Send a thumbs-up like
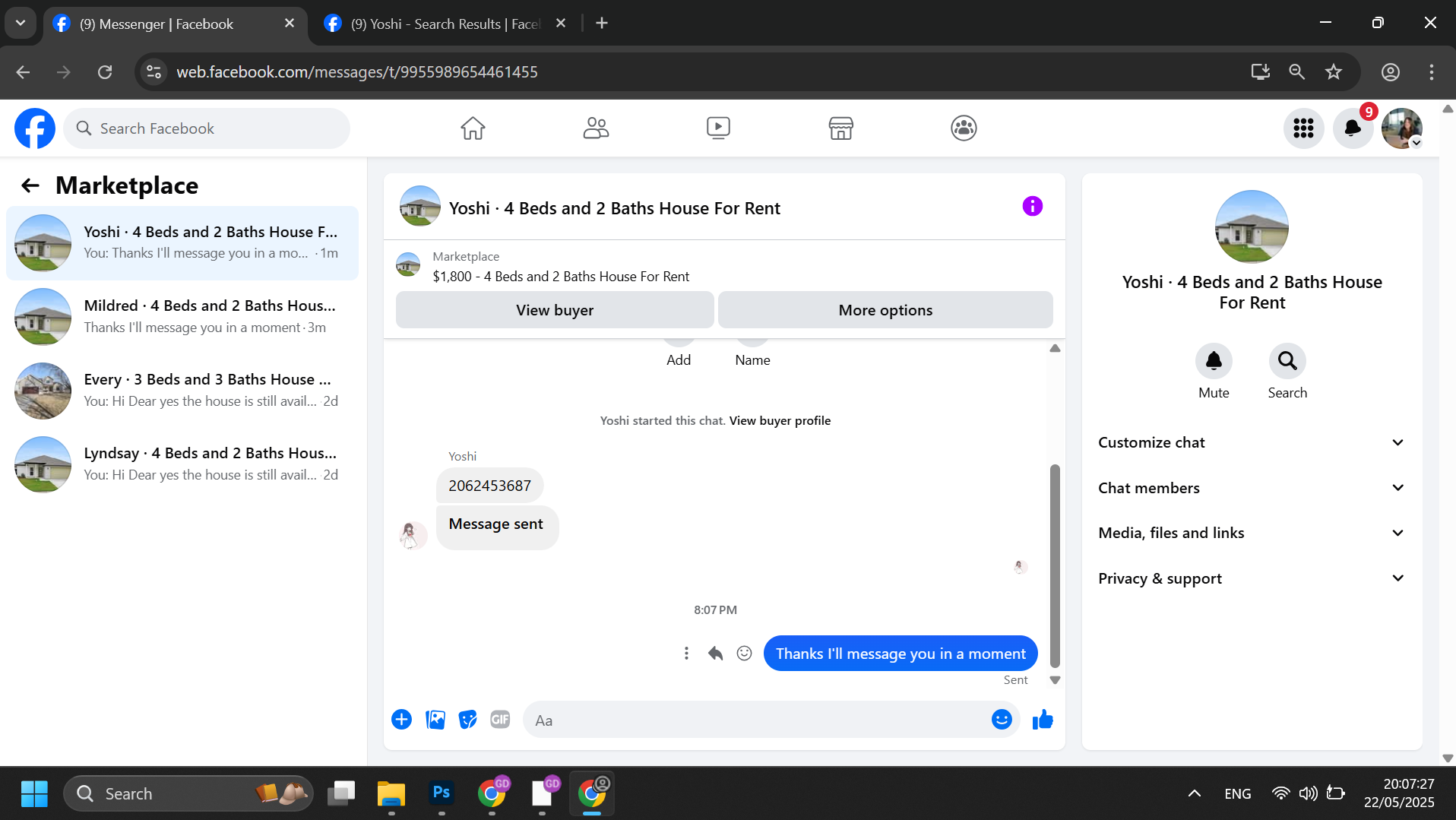 1043,720
